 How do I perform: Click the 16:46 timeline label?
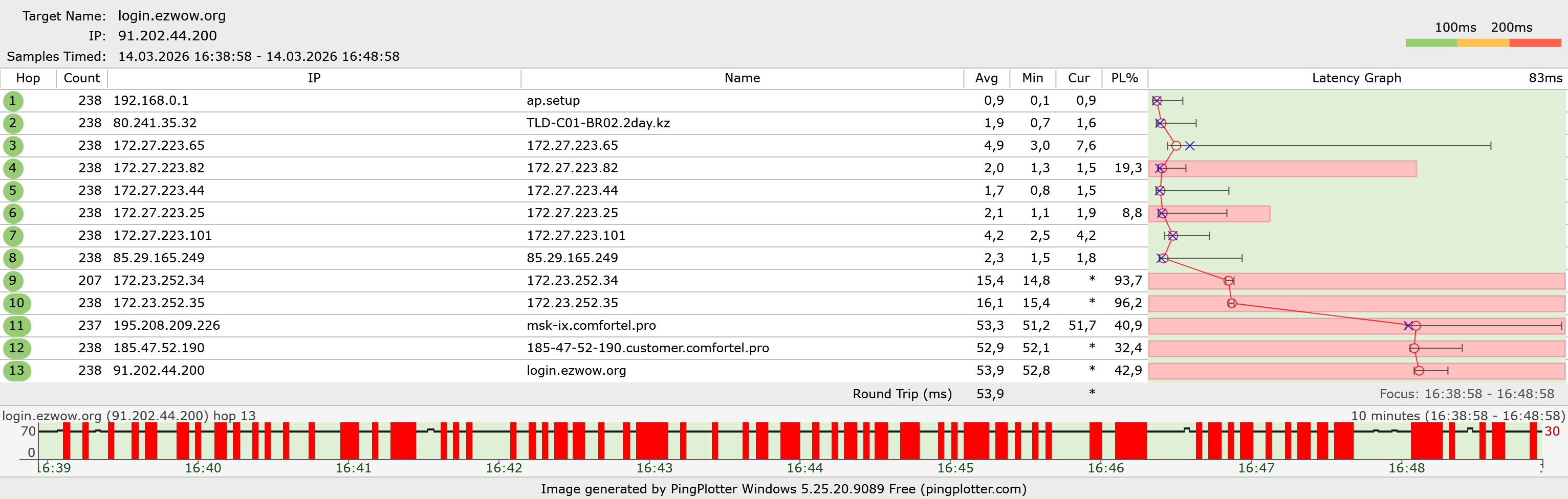pos(1105,468)
